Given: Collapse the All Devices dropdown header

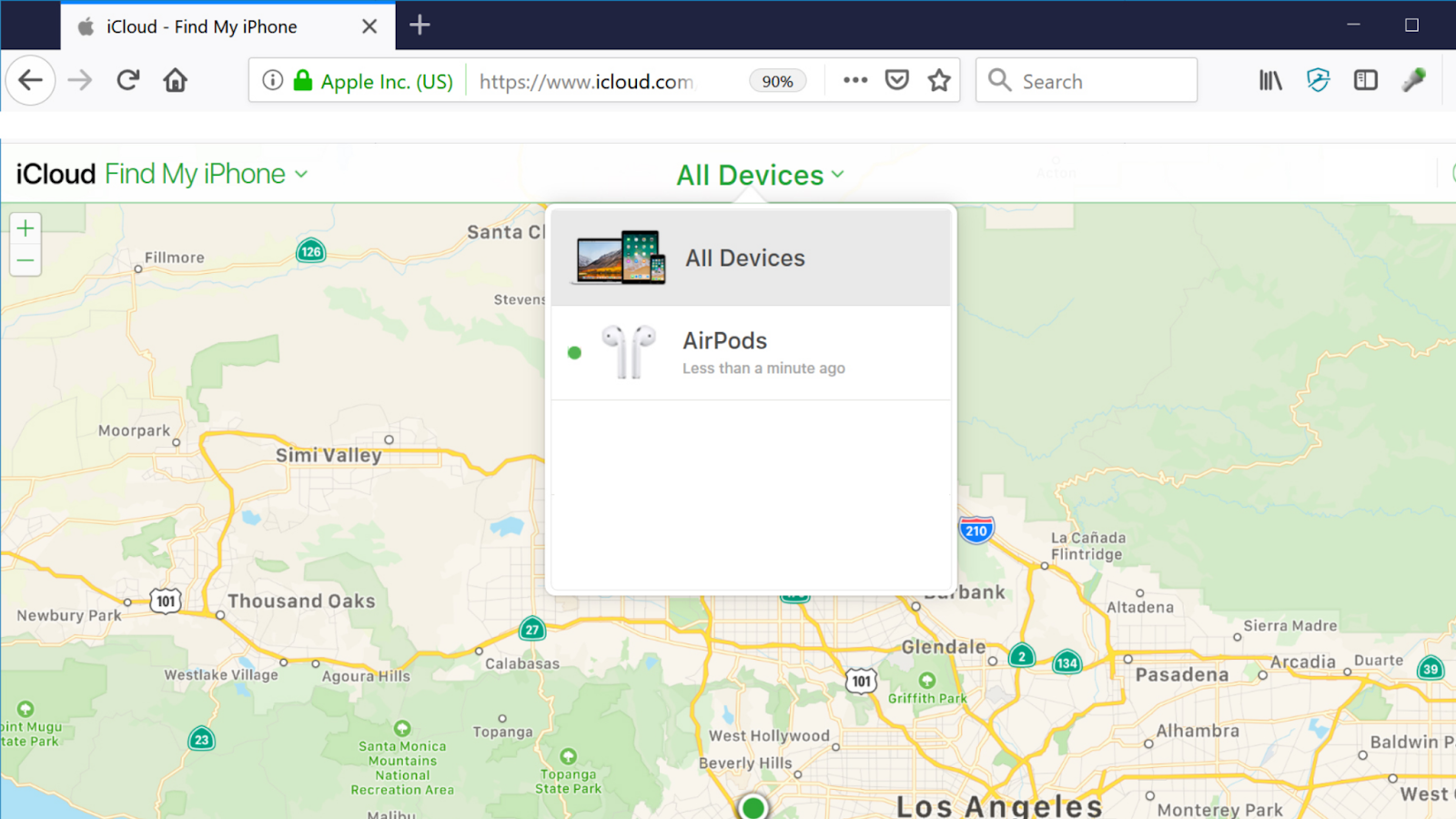Looking at the screenshot, I should point(761,175).
